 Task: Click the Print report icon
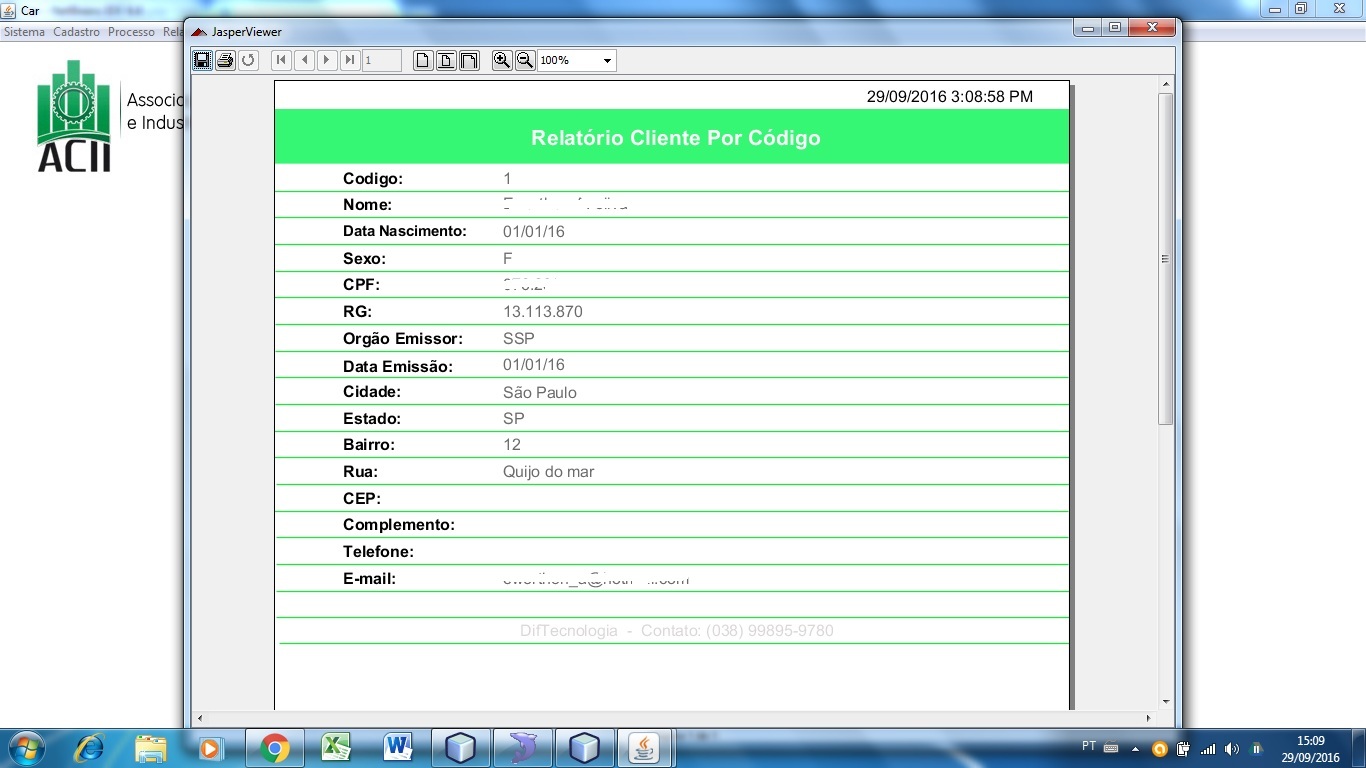click(x=225, y=60)
